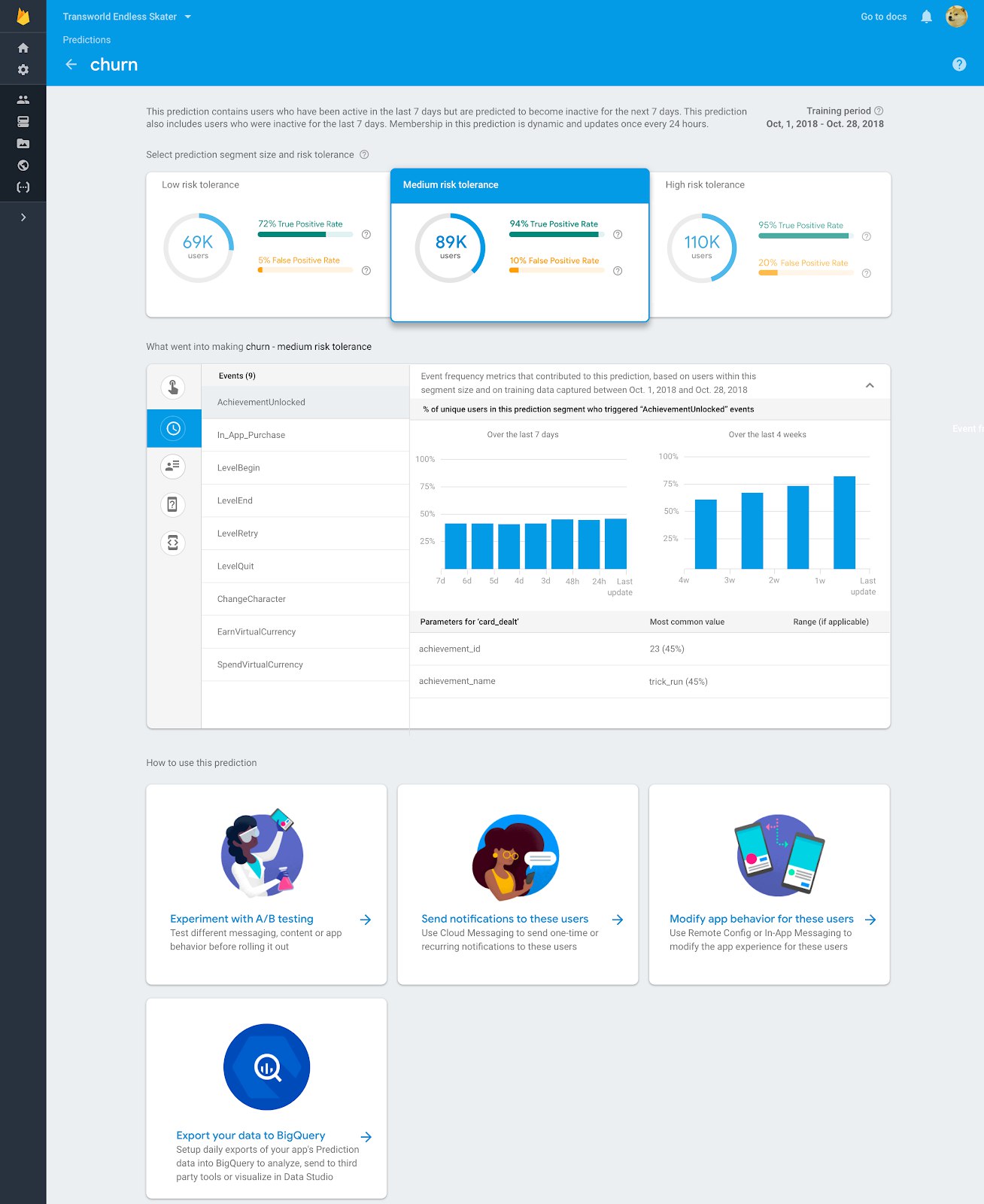Open the hosting globe sidebar icon
984x1204 pixels.
pos(23,166)
